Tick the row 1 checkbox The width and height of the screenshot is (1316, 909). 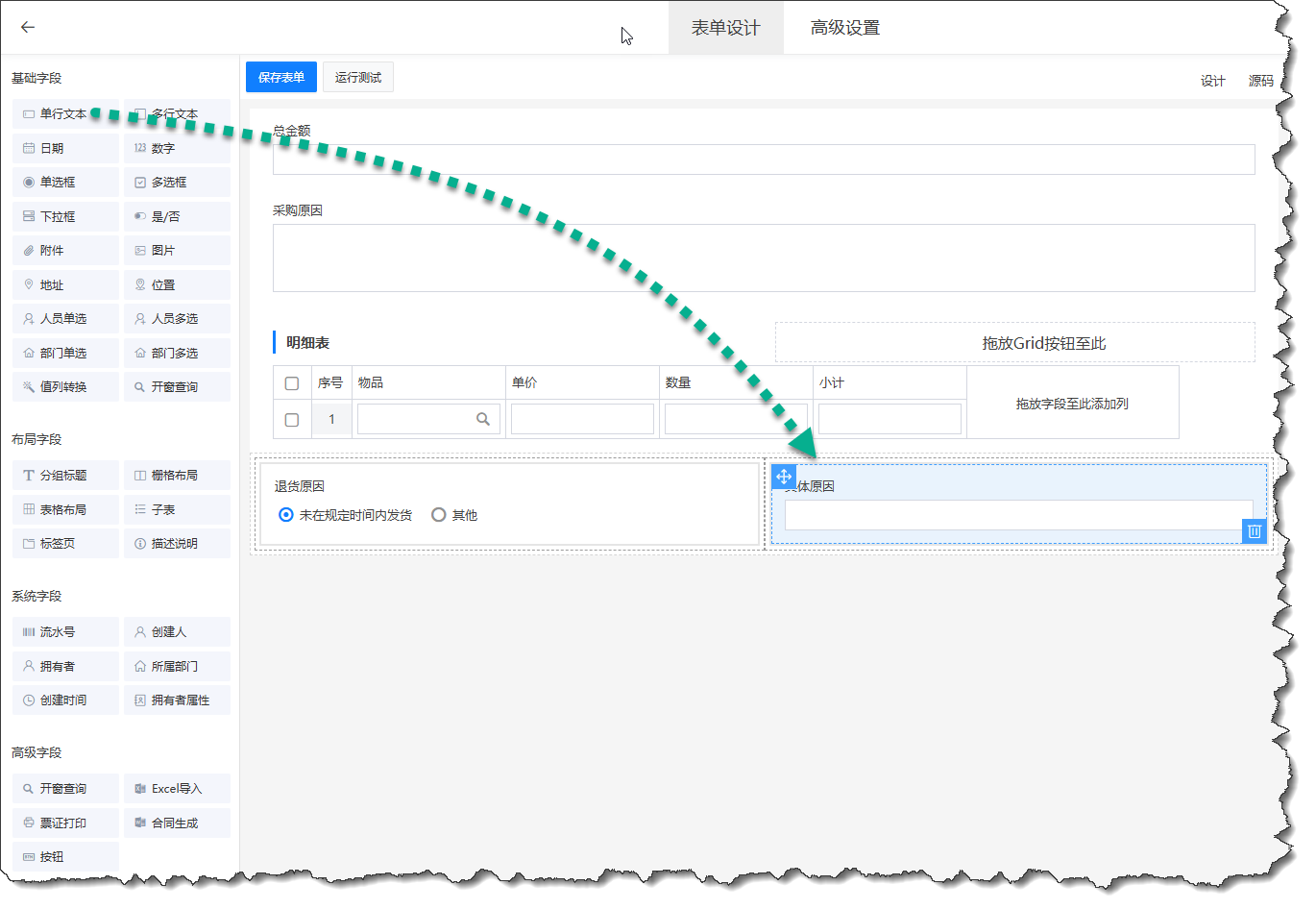point(292,420)
